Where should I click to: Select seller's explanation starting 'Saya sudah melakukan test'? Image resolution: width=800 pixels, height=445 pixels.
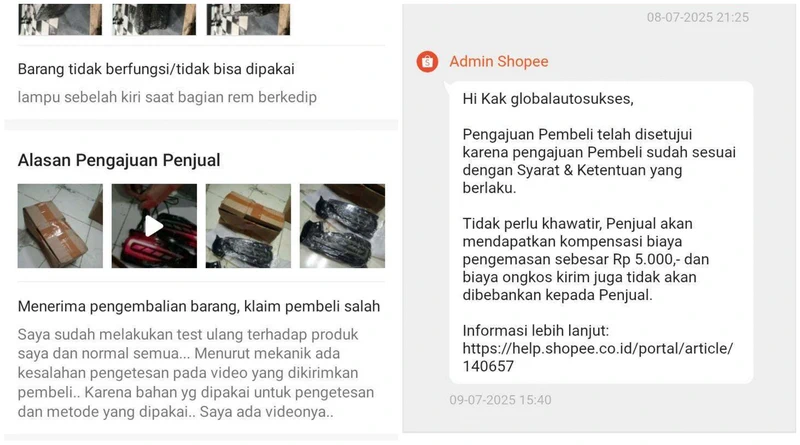point(196,373)
